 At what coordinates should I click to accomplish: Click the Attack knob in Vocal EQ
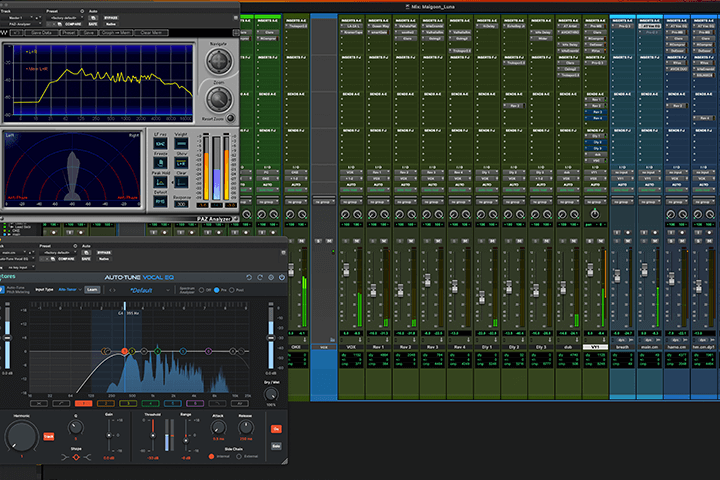point(218,428)
